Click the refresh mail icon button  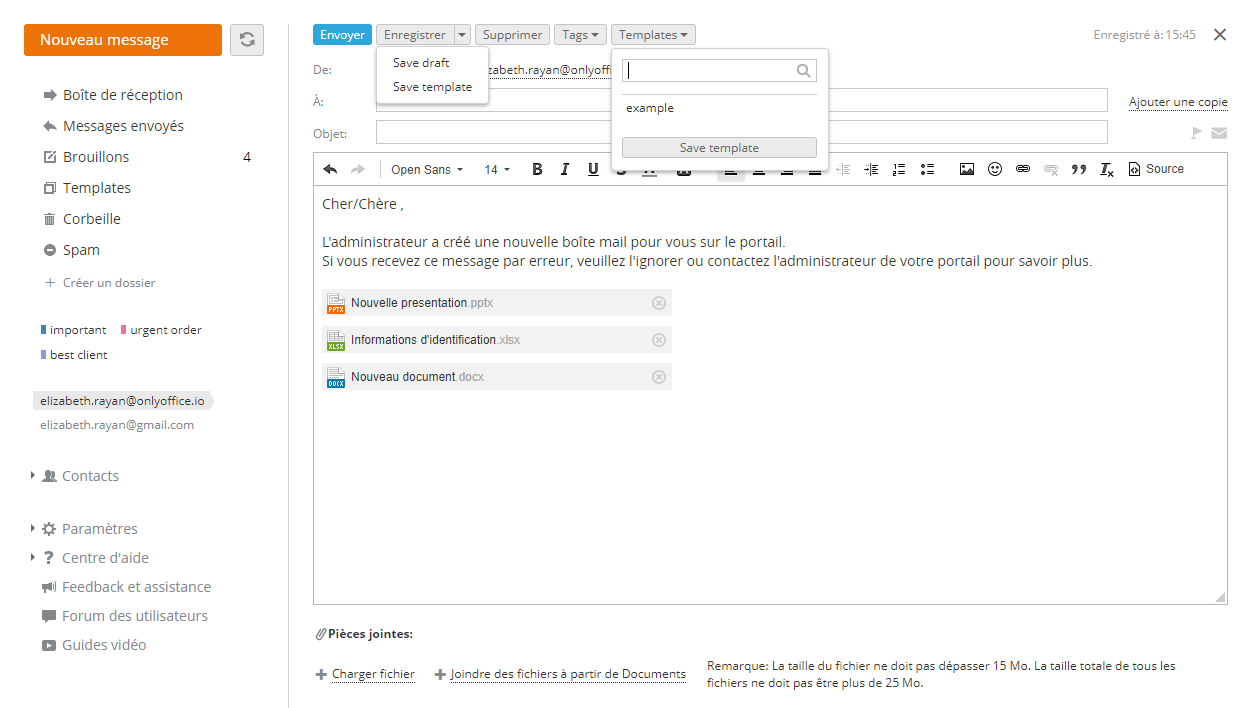pos(247,40)
